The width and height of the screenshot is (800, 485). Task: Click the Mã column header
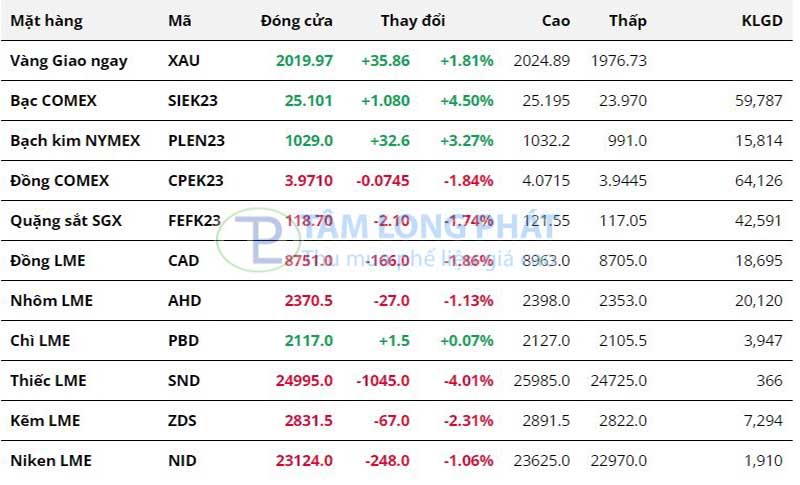pyautogui.click(x=180, y=21)
